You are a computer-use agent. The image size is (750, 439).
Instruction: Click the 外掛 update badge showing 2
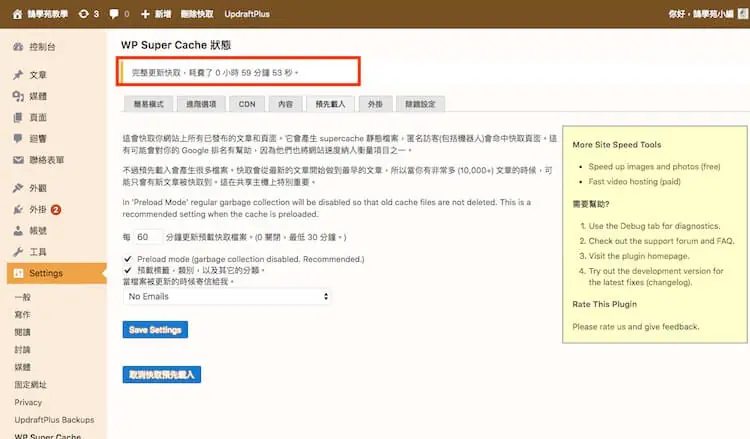pyautogui.click(x=55, y=209)
